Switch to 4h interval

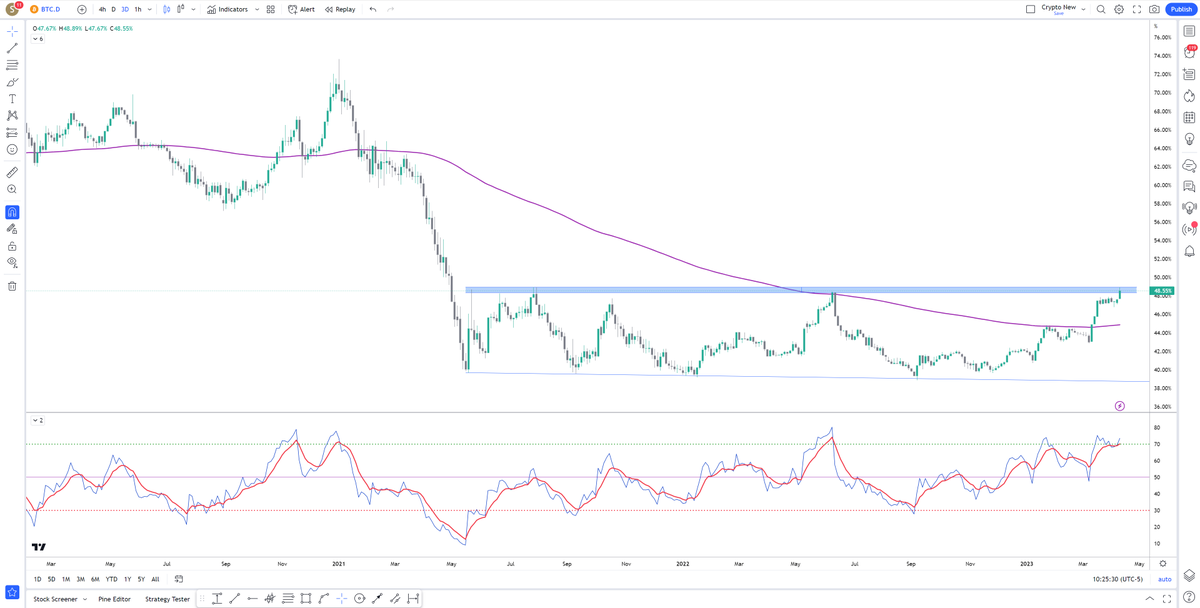[x=102, y=9]
